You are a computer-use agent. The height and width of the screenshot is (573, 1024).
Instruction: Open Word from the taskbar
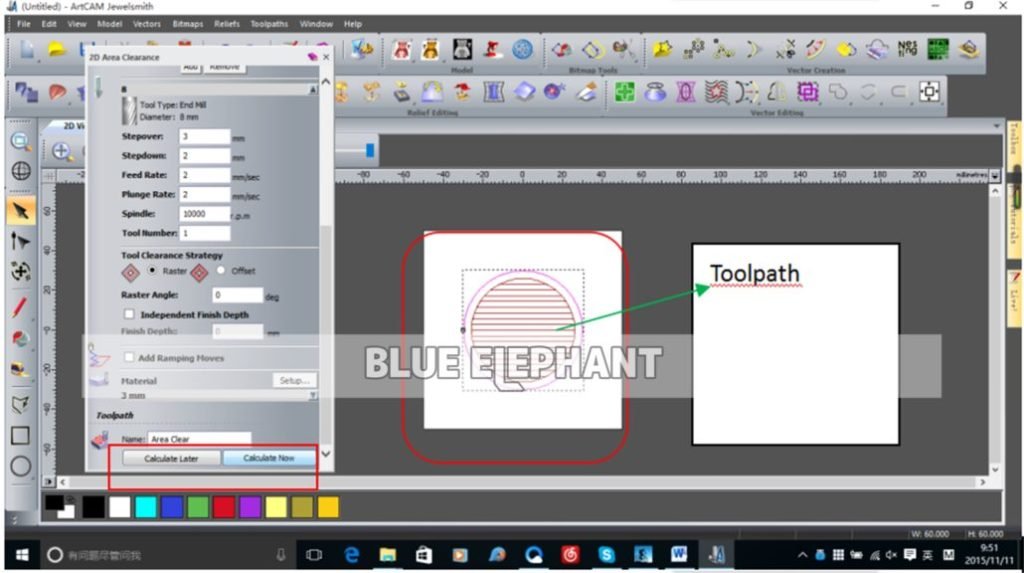click(679, 555)
